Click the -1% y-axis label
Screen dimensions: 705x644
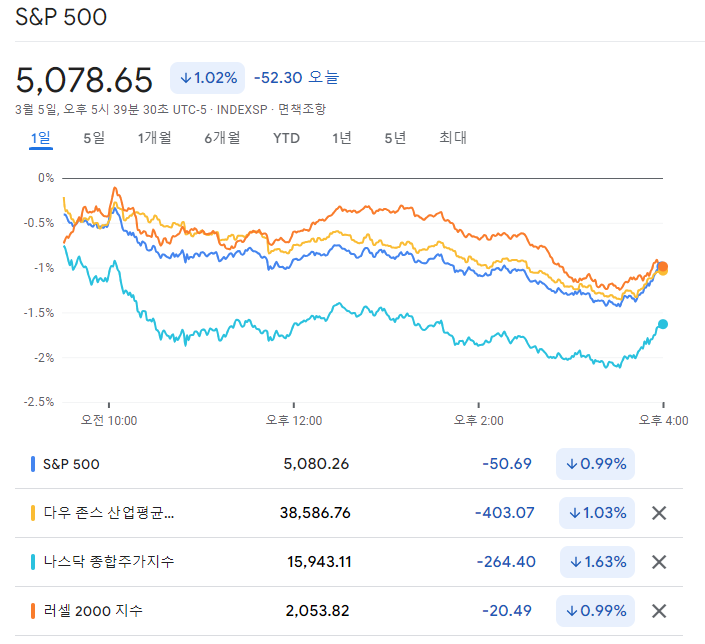click(44, 268)
